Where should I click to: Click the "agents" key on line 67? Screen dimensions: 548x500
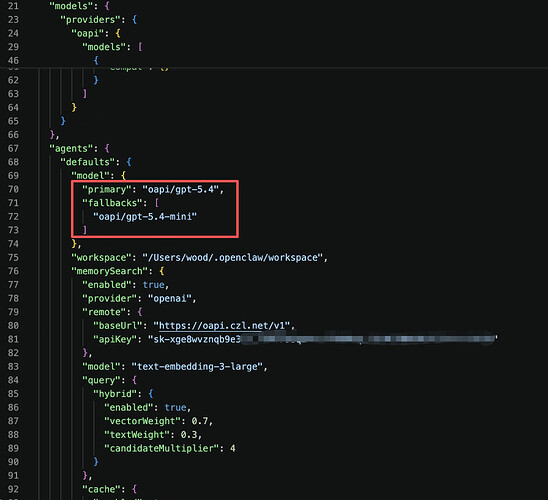(x=71, y=148)
